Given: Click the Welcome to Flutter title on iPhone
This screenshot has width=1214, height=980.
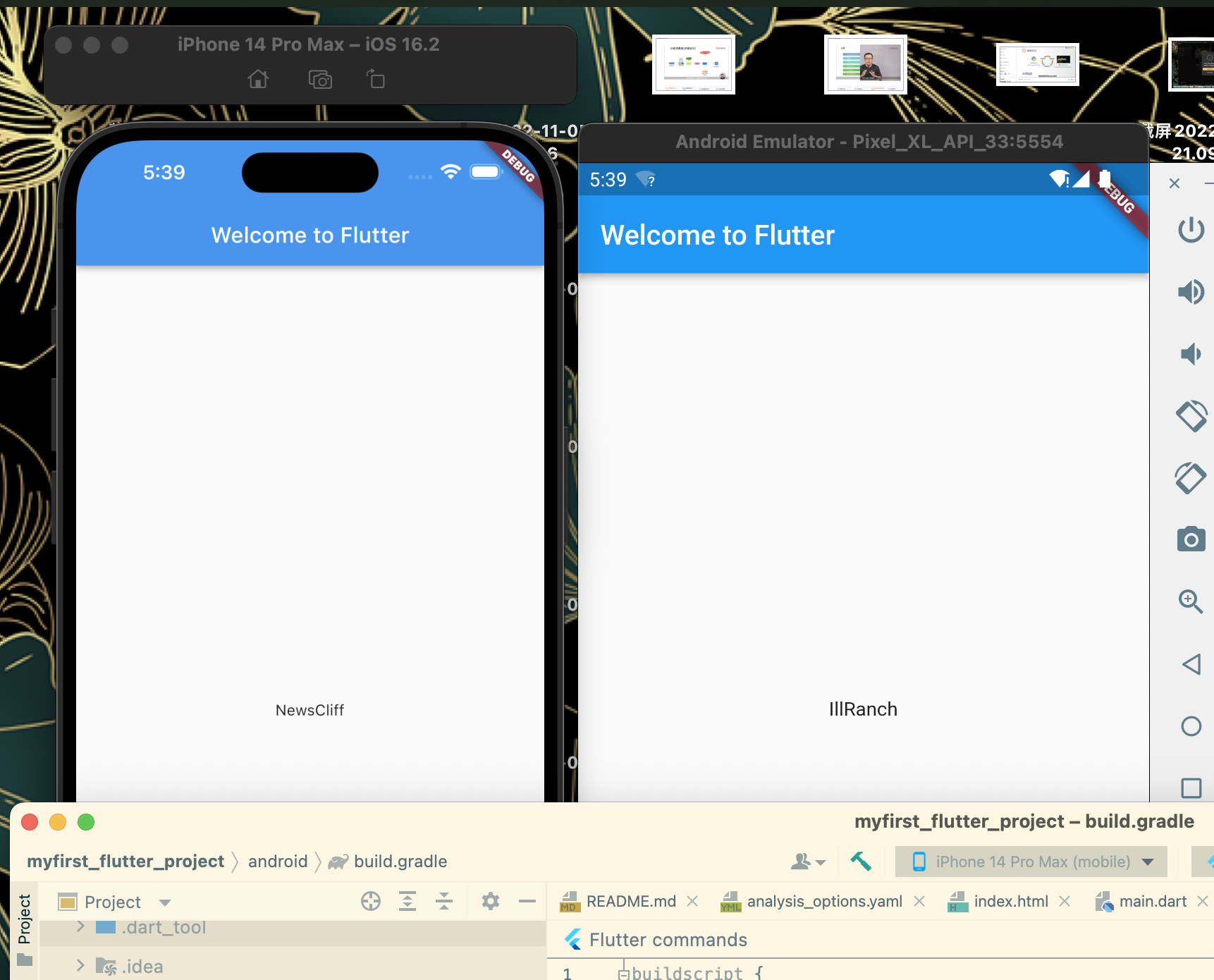Looking at the screenshot, I should (310, 235).
